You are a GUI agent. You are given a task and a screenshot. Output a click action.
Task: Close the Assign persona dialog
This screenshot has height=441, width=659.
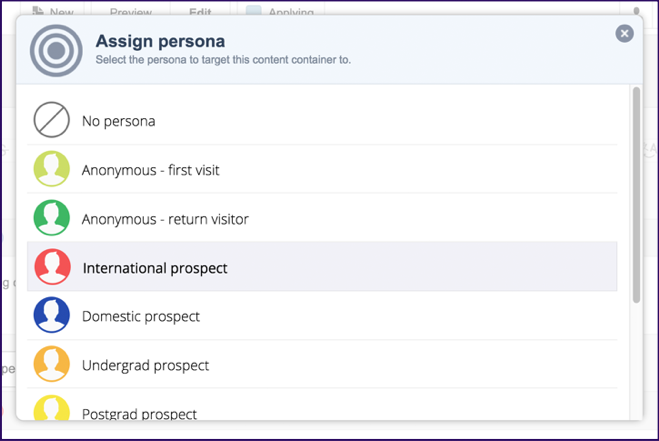point(625,33)
